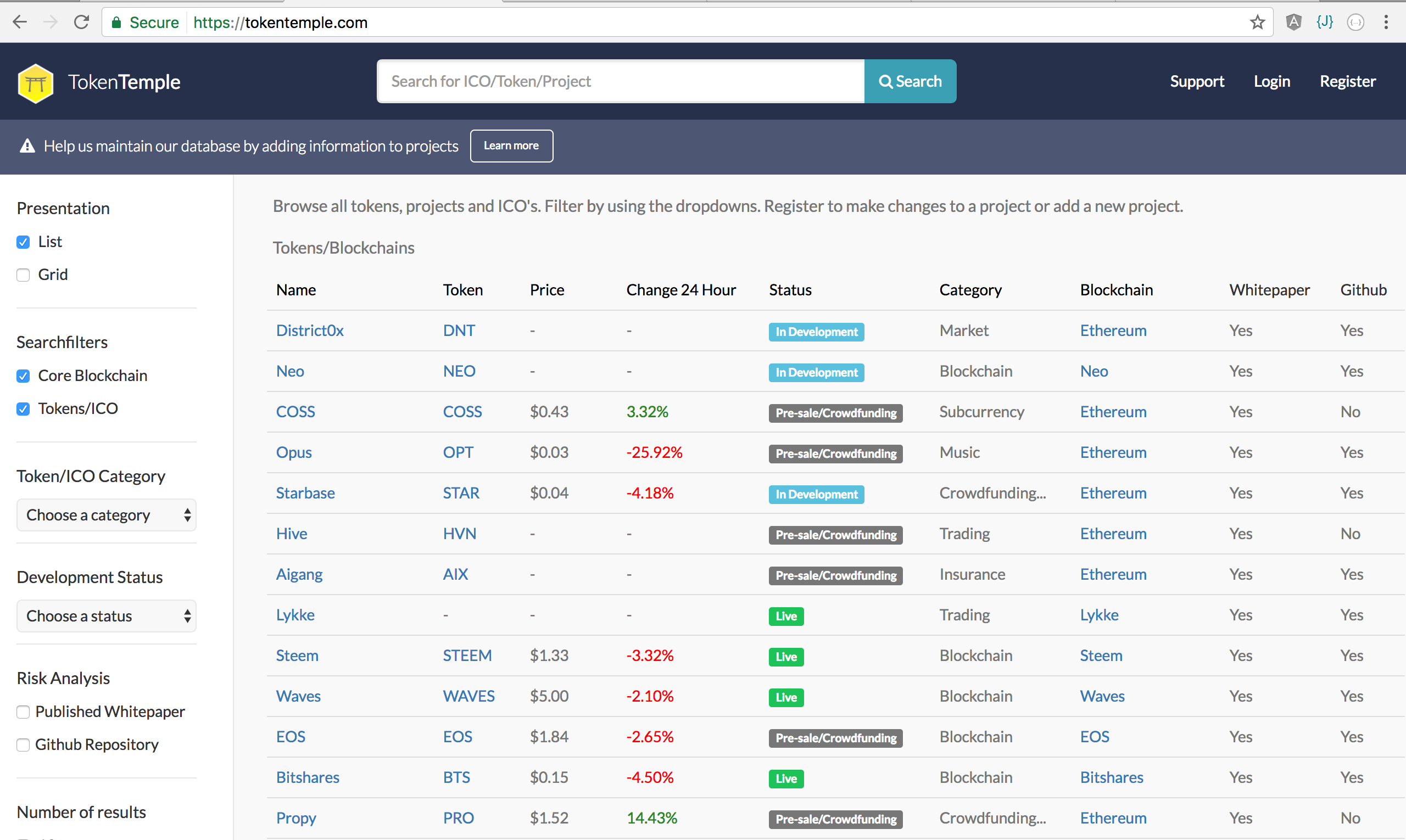Click the warning triangle icon in banner
The image size is (1406, 840).
click(27, 146)
